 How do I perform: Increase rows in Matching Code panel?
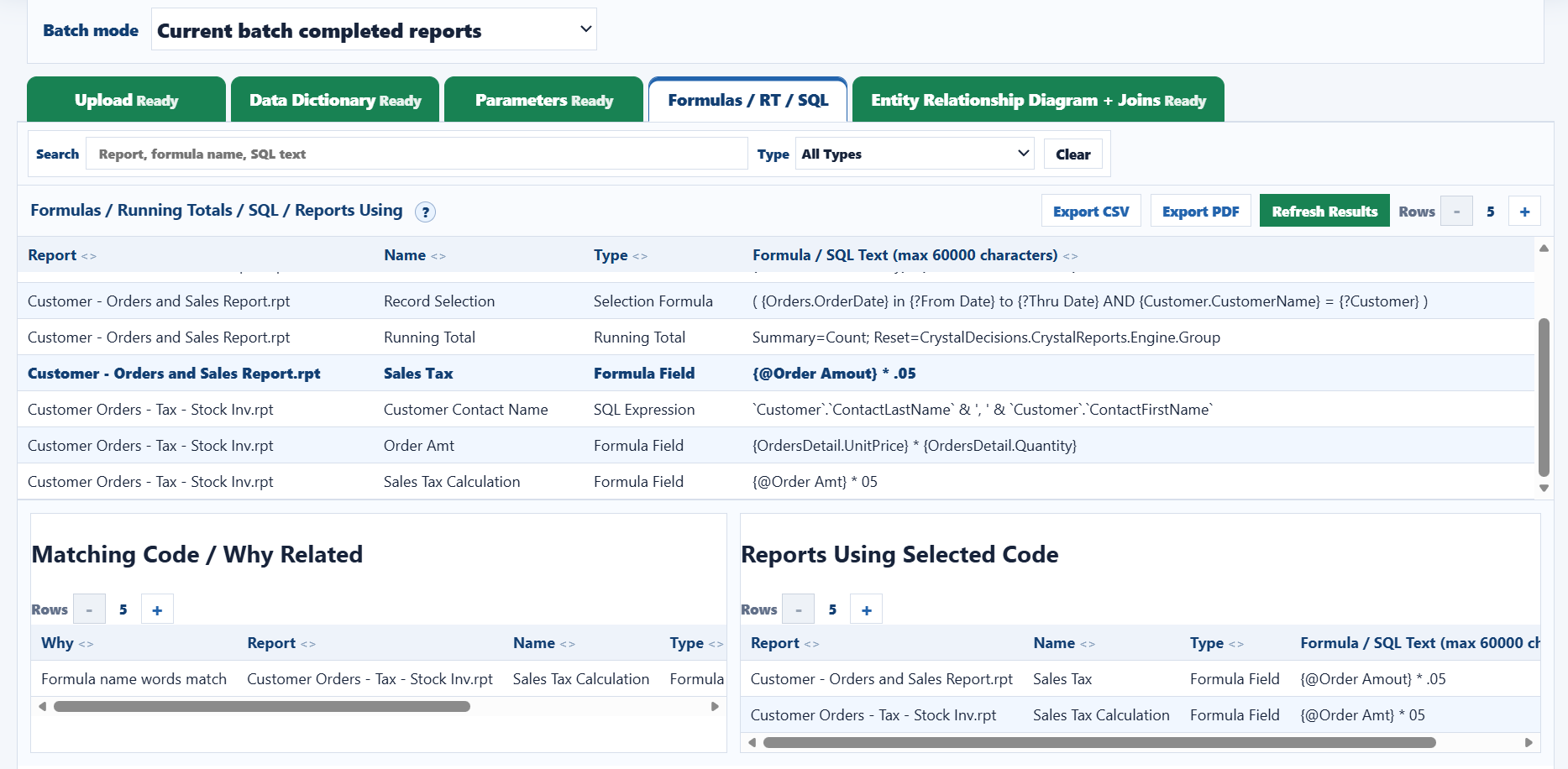coord(157,609)
